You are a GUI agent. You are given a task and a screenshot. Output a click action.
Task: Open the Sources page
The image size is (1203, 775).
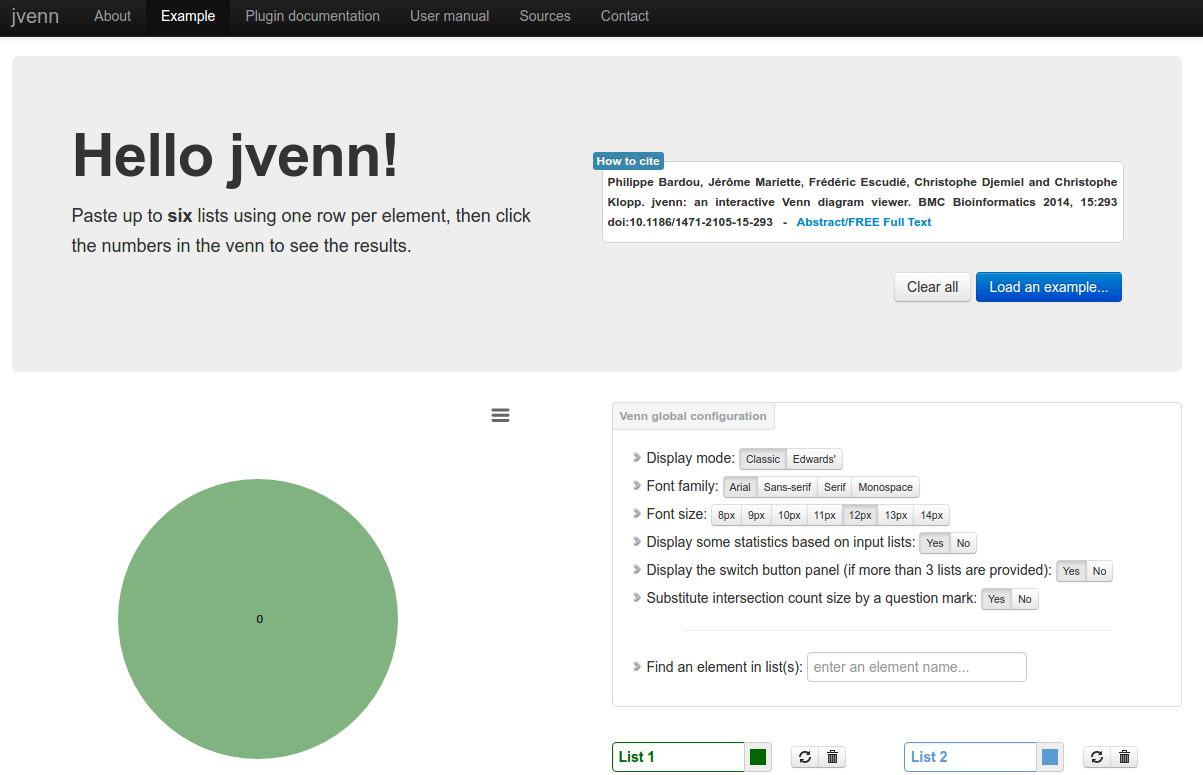(x=545, y=16)
